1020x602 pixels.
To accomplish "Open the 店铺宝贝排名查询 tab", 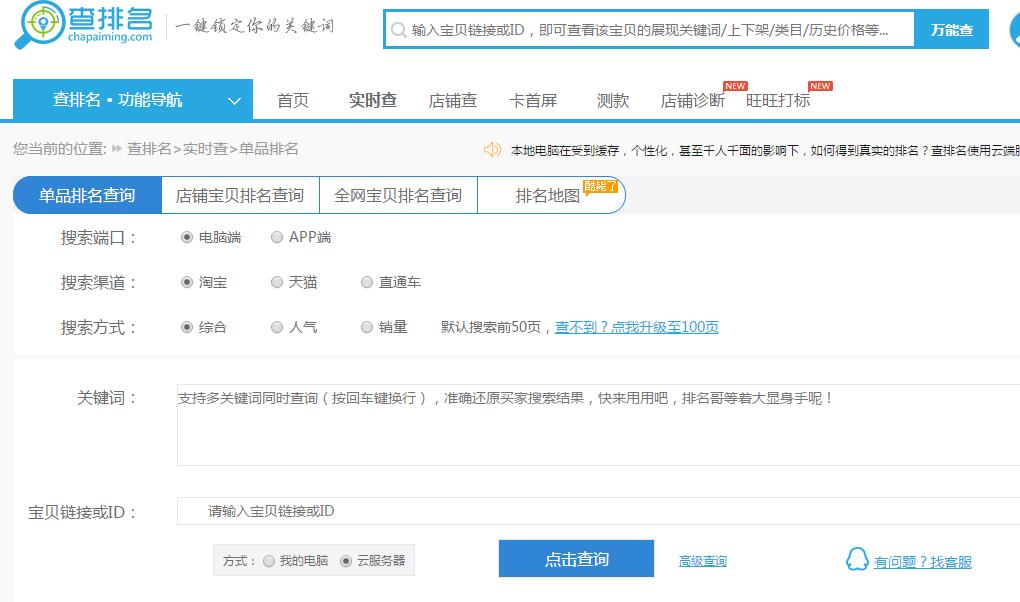I will click(x=240, y=196).
